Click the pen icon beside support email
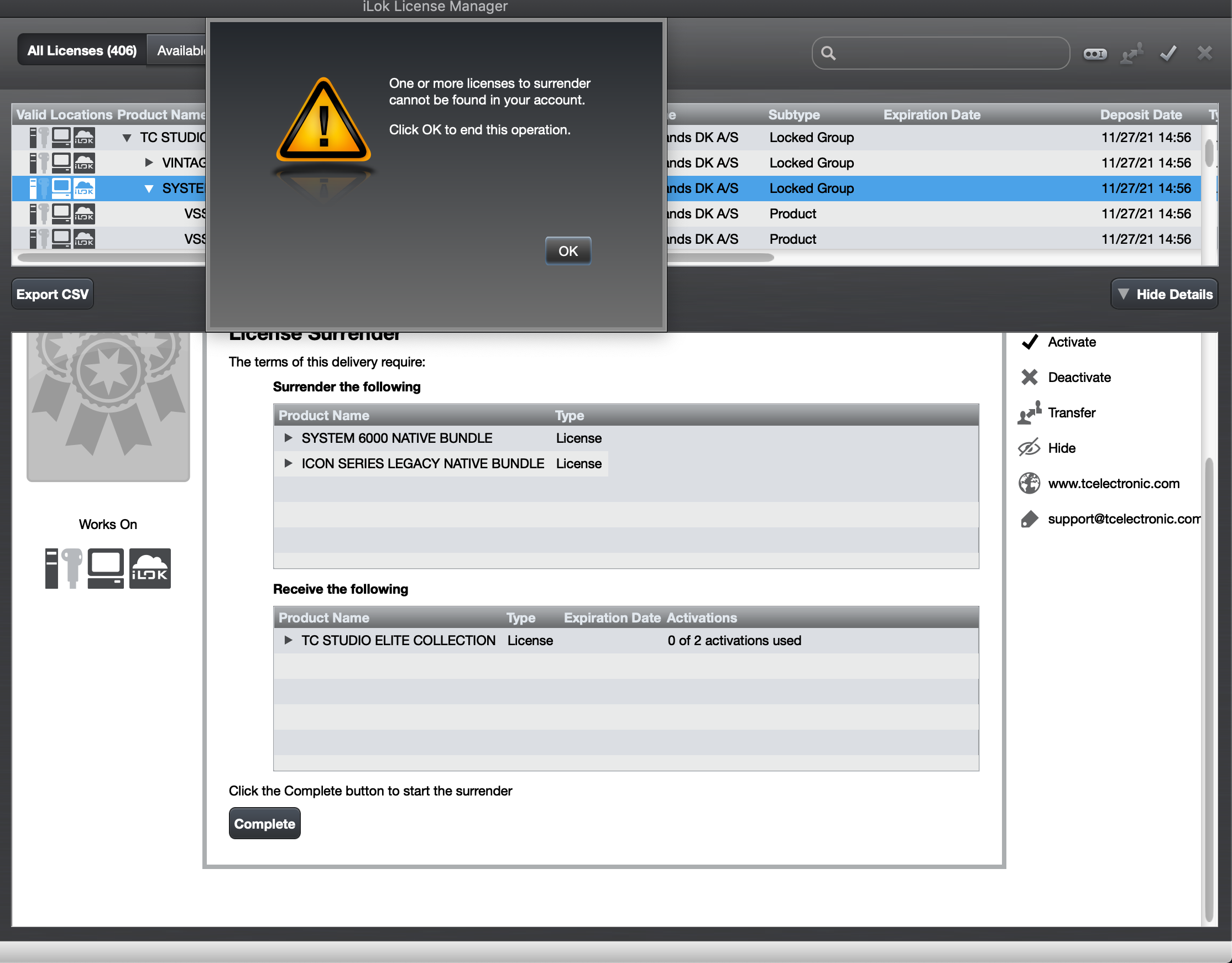 point(1030,519)
